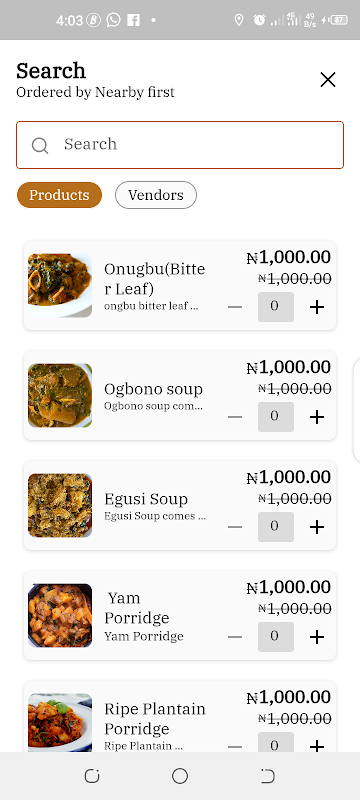Open the Ogbono soup product title

(153, 389)
